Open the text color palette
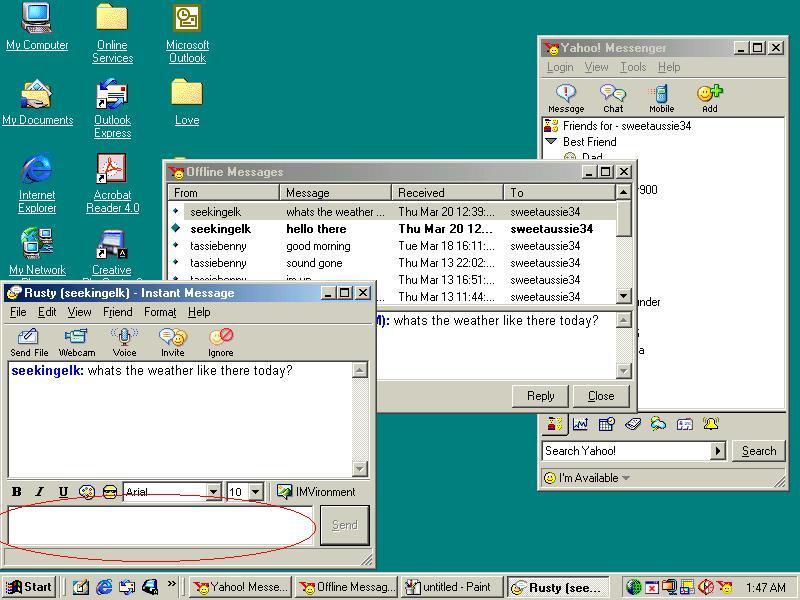Screen dimensions: 800x600 pos(87,492)
